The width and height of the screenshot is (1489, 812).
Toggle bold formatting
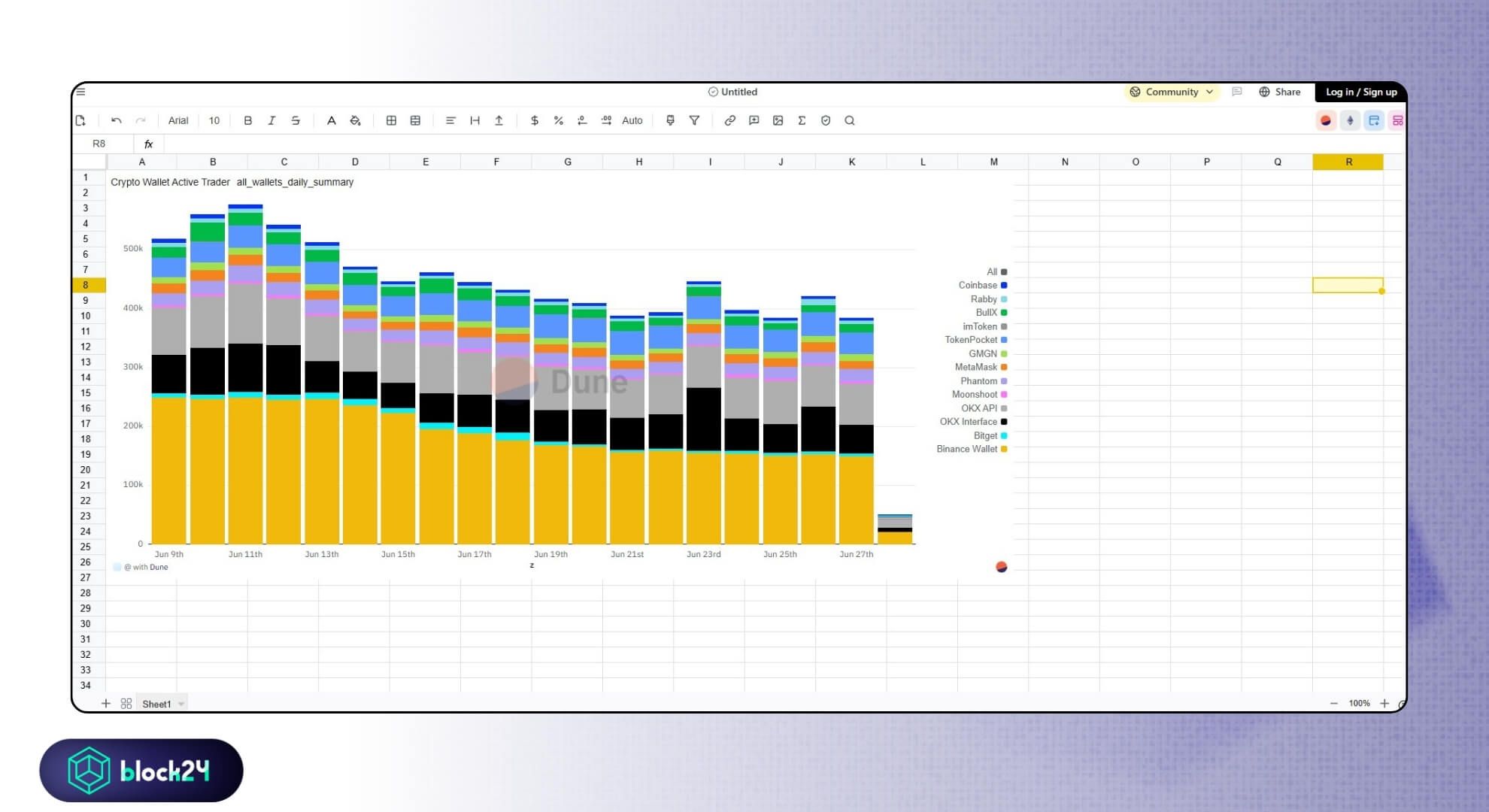(x=247, y=120)
